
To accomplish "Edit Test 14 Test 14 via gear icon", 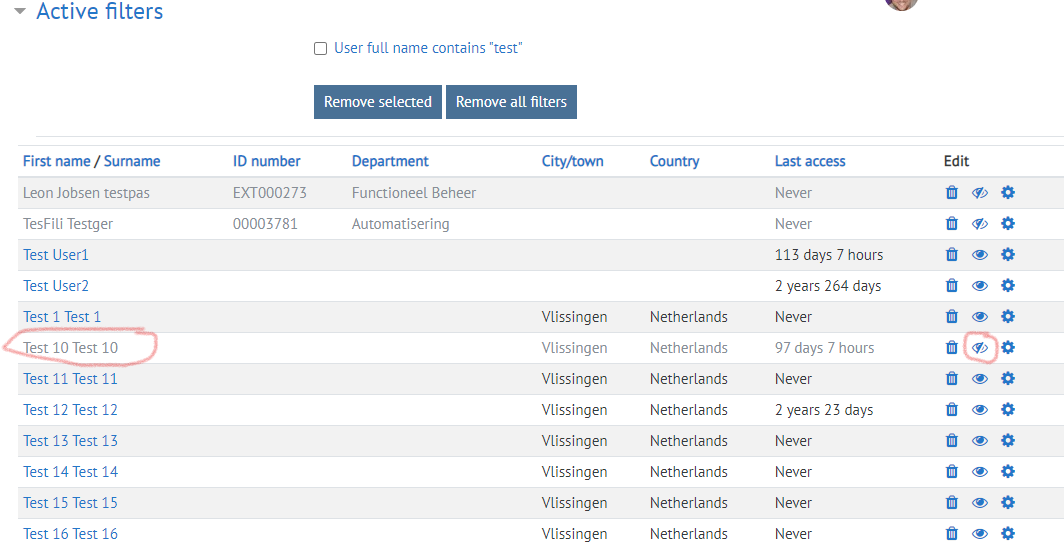I will (1008, 471).
